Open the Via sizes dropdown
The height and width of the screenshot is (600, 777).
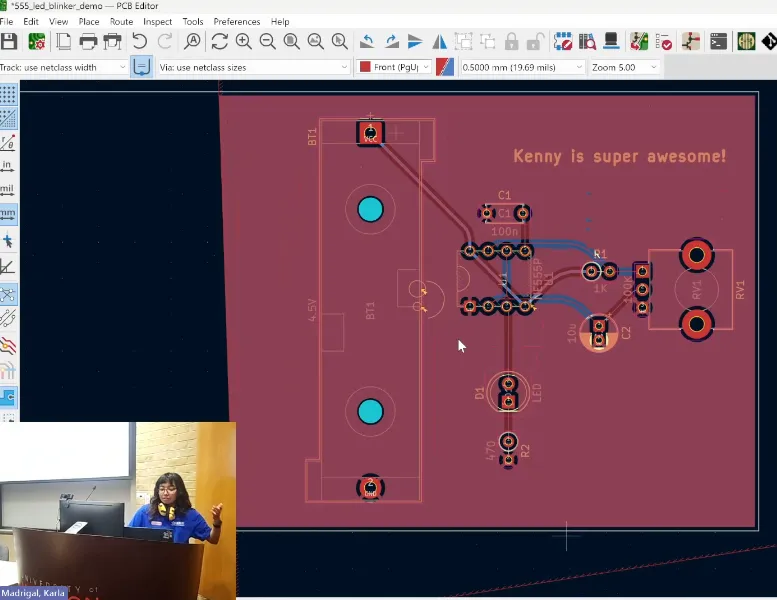pos(253,67)
